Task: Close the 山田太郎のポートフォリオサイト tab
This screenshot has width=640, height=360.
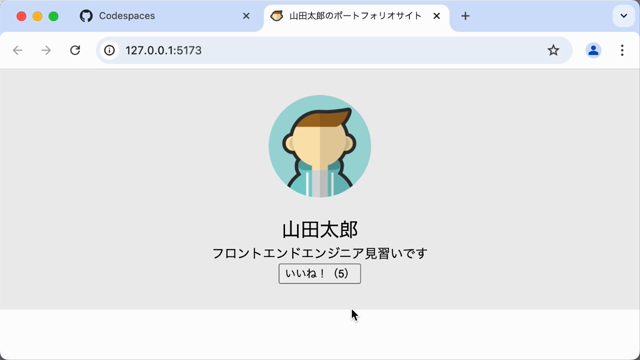Action: click(436, 16)
